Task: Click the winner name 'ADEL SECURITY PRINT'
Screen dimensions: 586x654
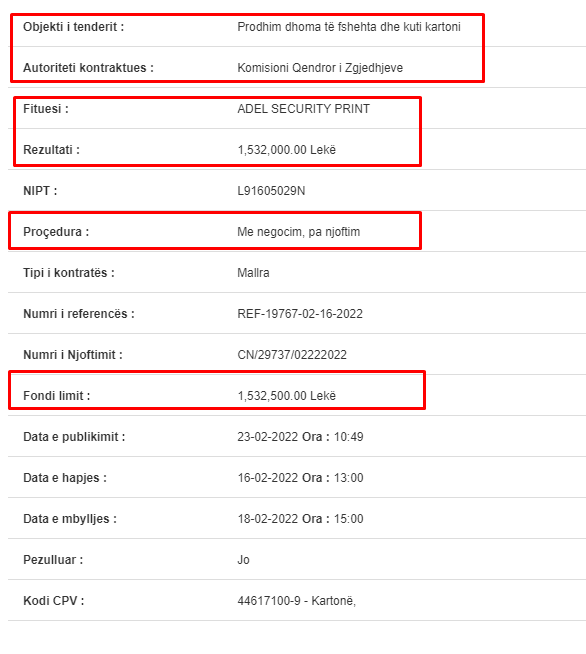Action: pos(303,108)
